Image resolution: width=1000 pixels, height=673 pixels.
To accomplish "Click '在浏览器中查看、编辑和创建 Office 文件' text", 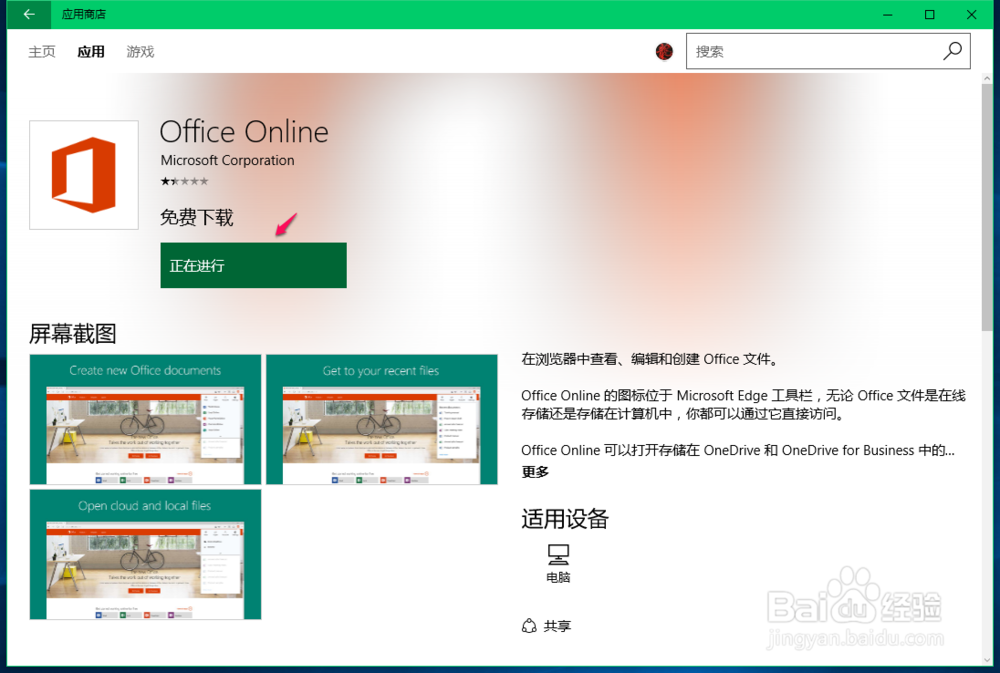I will [650, 359].
